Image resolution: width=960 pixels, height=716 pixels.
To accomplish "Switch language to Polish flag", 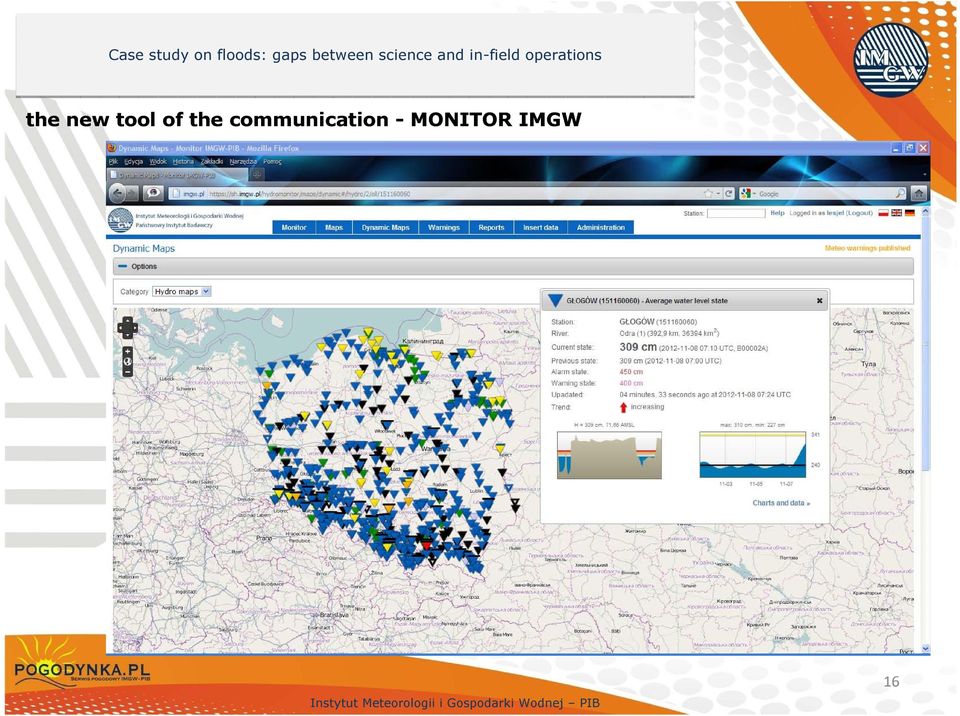I will coord(883,213).
